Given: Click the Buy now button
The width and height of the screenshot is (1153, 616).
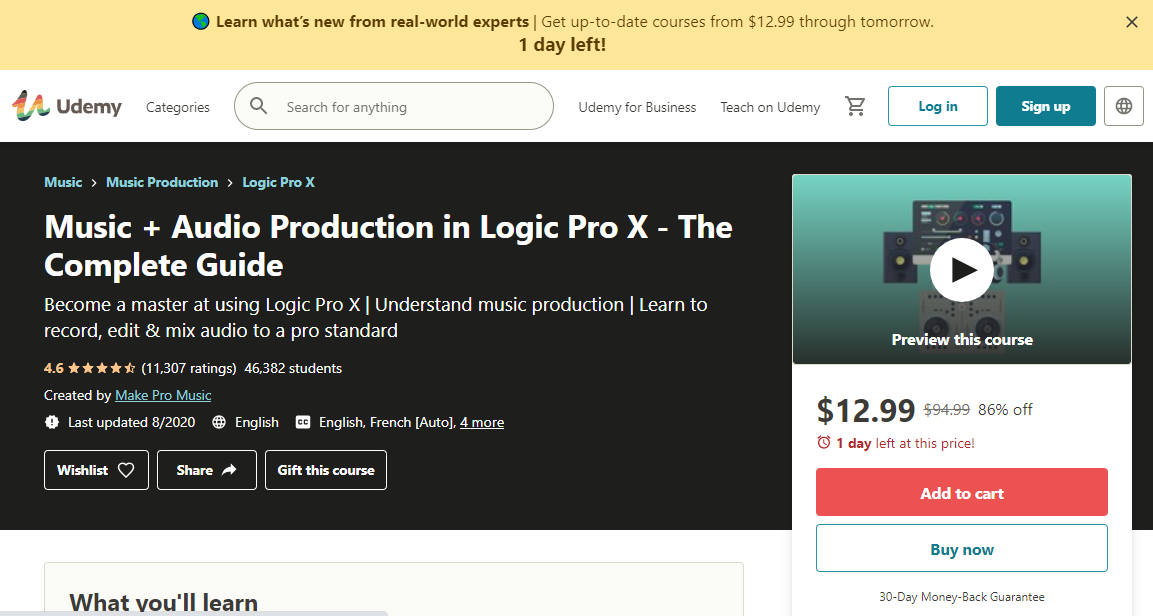Looking at the screenshot, I should (961, 548).
